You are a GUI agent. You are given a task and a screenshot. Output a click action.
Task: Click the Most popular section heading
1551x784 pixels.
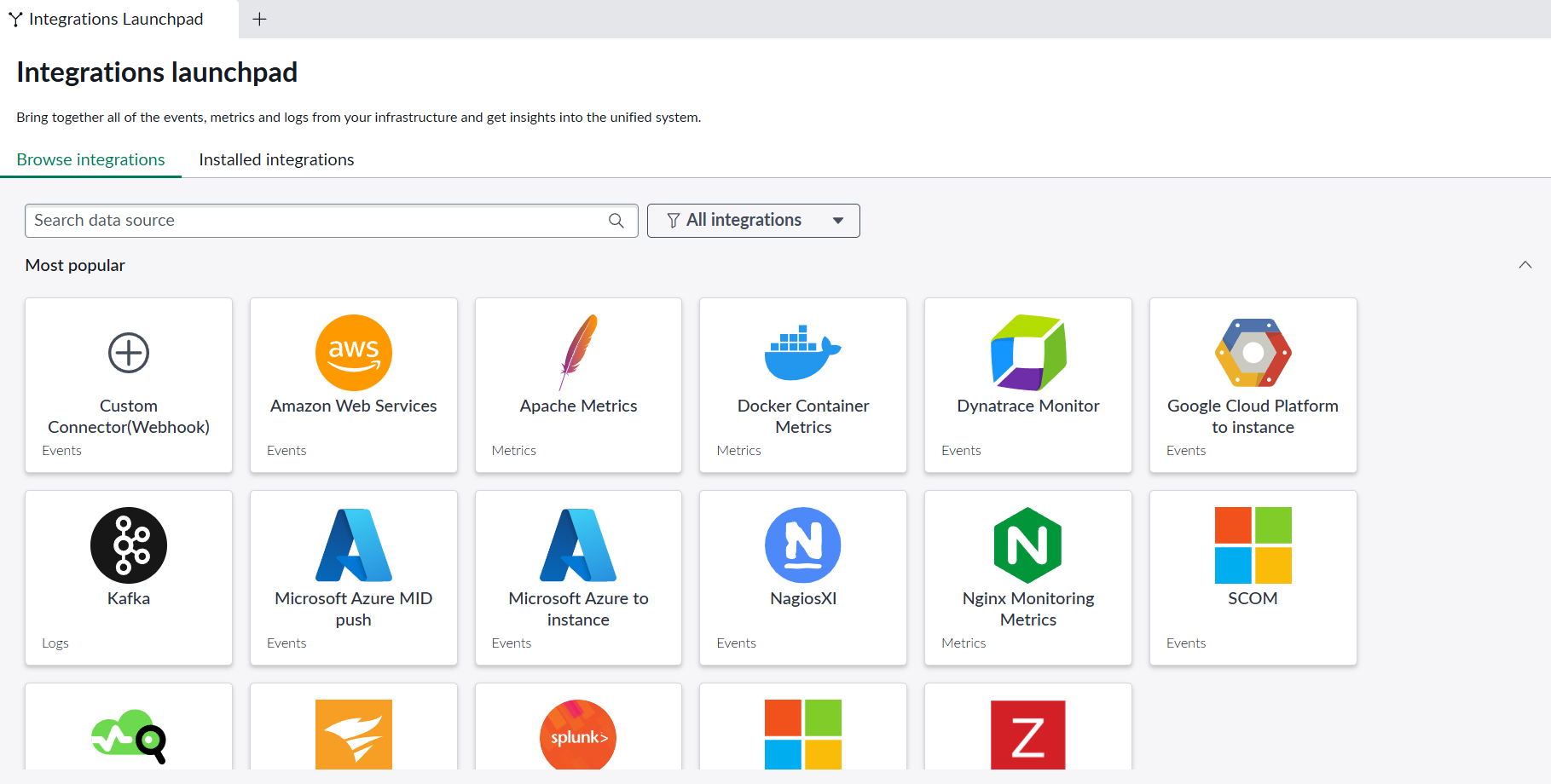75,265
